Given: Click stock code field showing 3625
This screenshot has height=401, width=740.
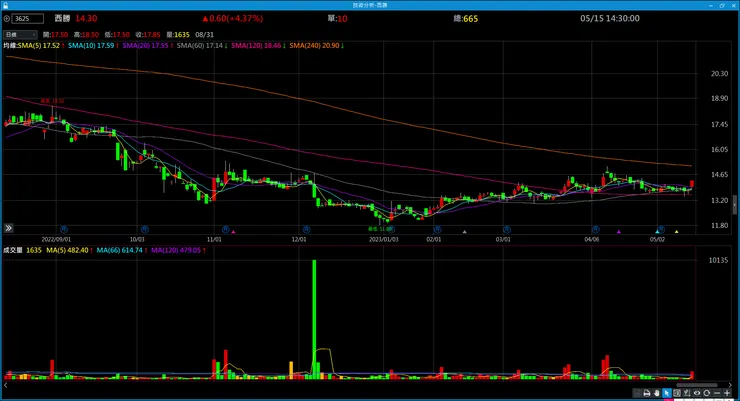Looking at the screenshot, I should click(x=27, y=18).
